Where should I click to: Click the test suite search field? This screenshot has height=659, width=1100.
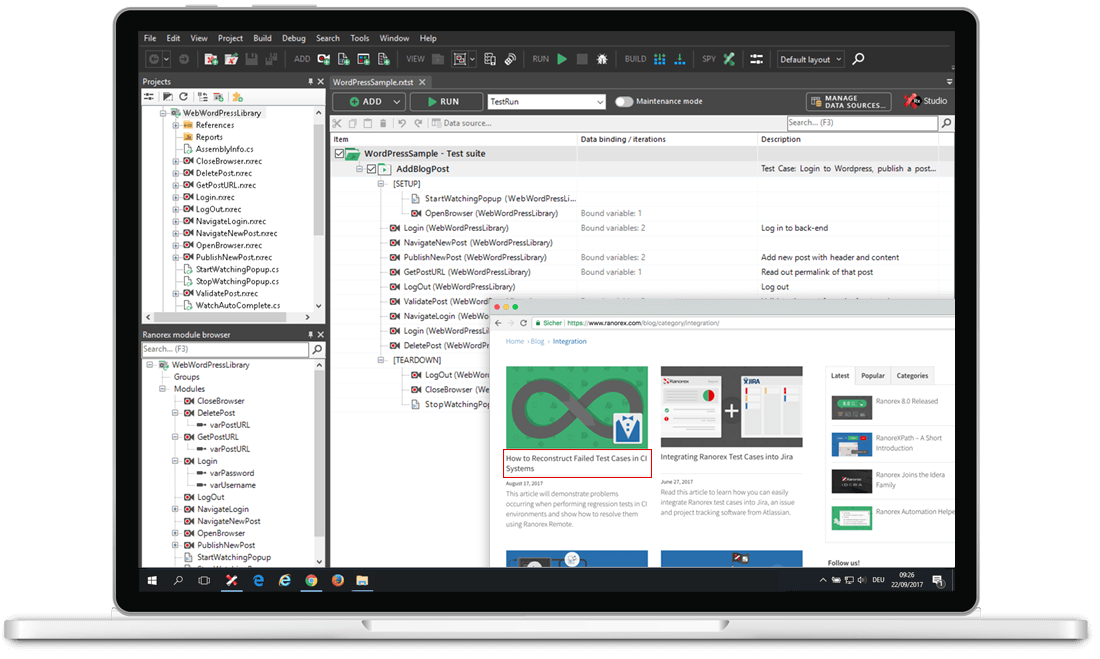coord(862,124)
